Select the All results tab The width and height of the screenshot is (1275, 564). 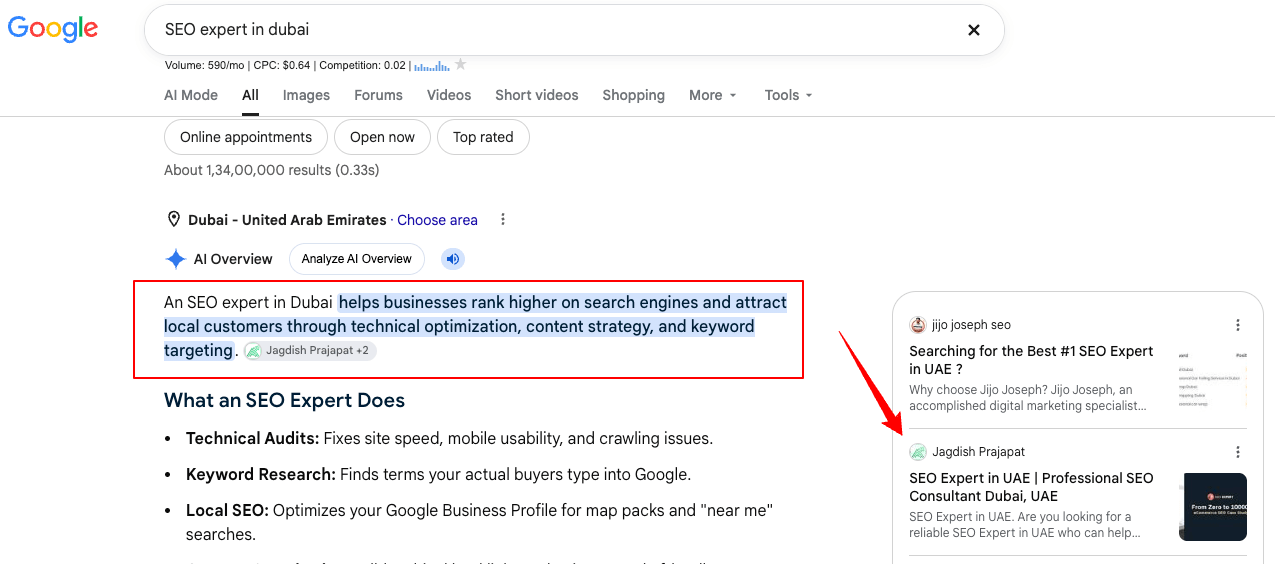[x=250, y=95]
